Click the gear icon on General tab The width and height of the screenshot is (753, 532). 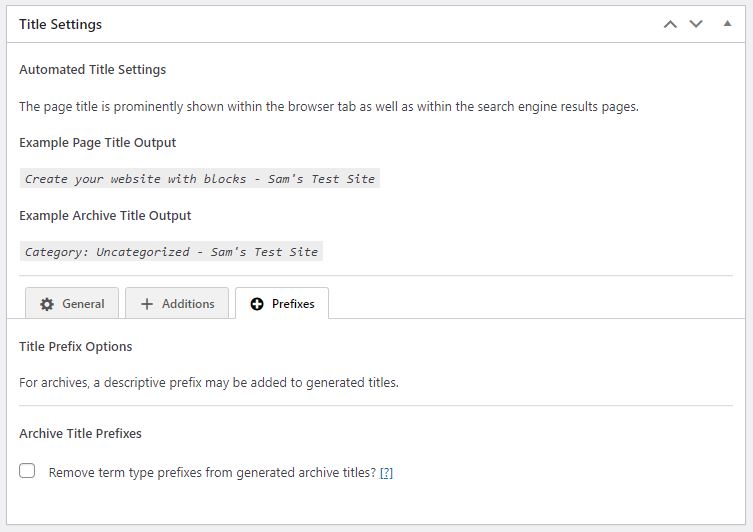click(47, 304)
